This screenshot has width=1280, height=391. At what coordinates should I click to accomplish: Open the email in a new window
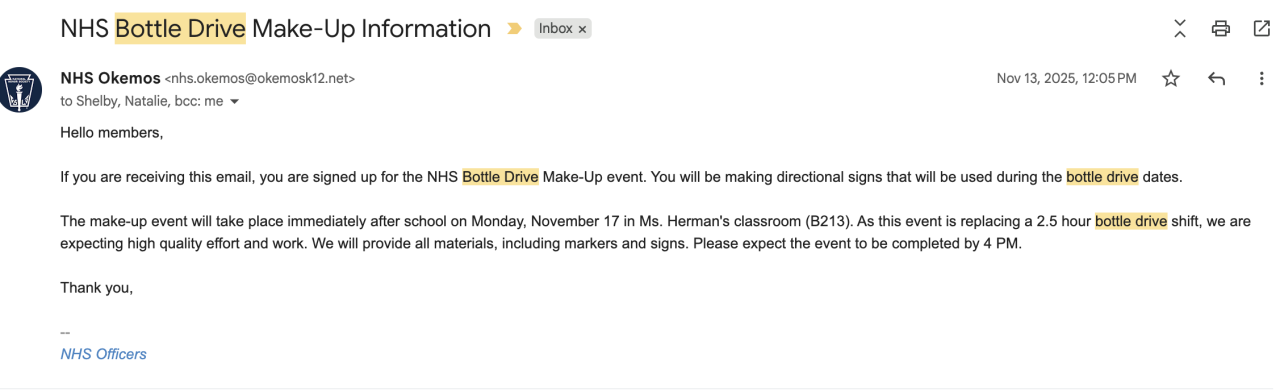[x=1261, y=29]
